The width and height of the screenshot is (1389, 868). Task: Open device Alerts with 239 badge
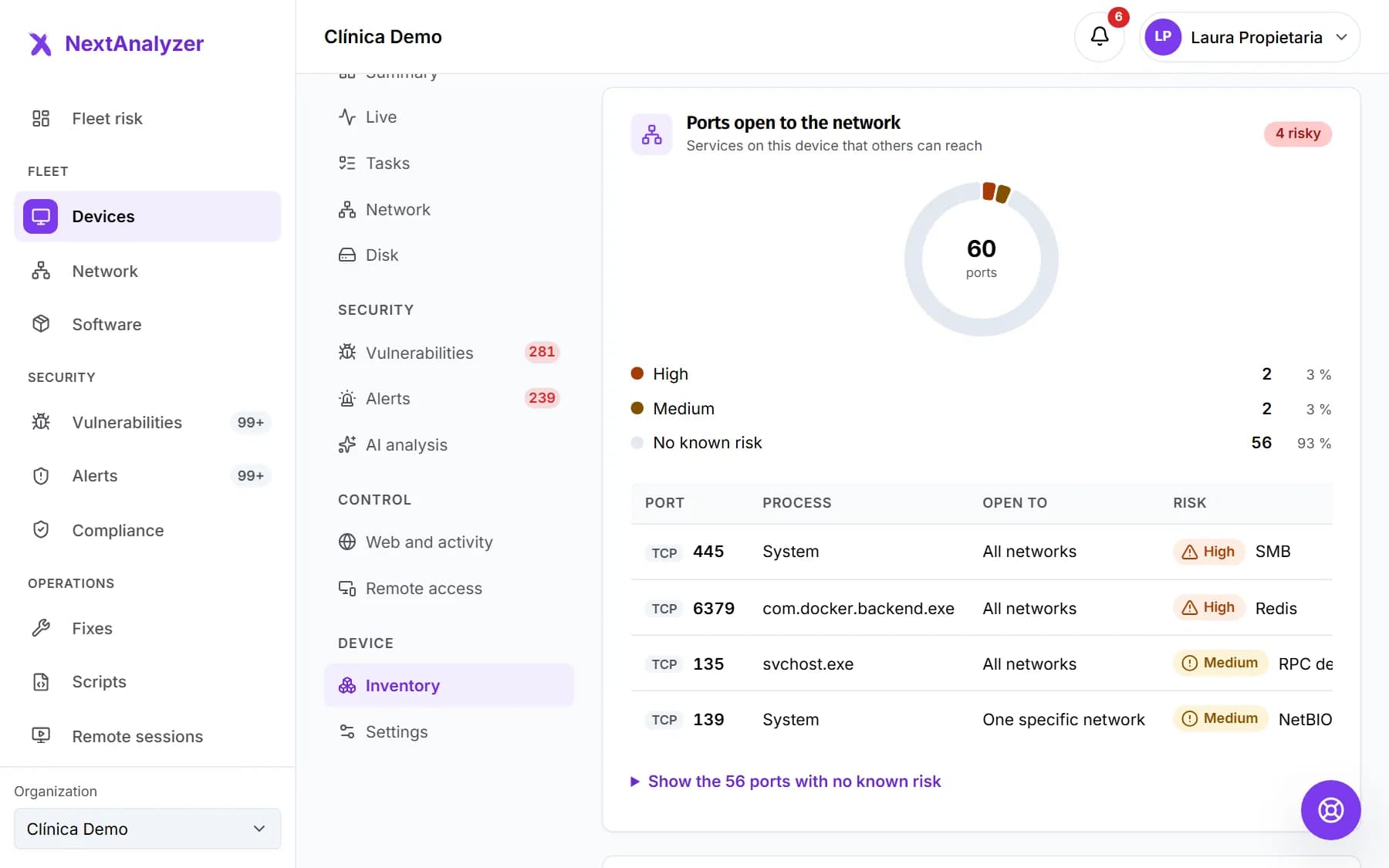click(x=448, y=399)
